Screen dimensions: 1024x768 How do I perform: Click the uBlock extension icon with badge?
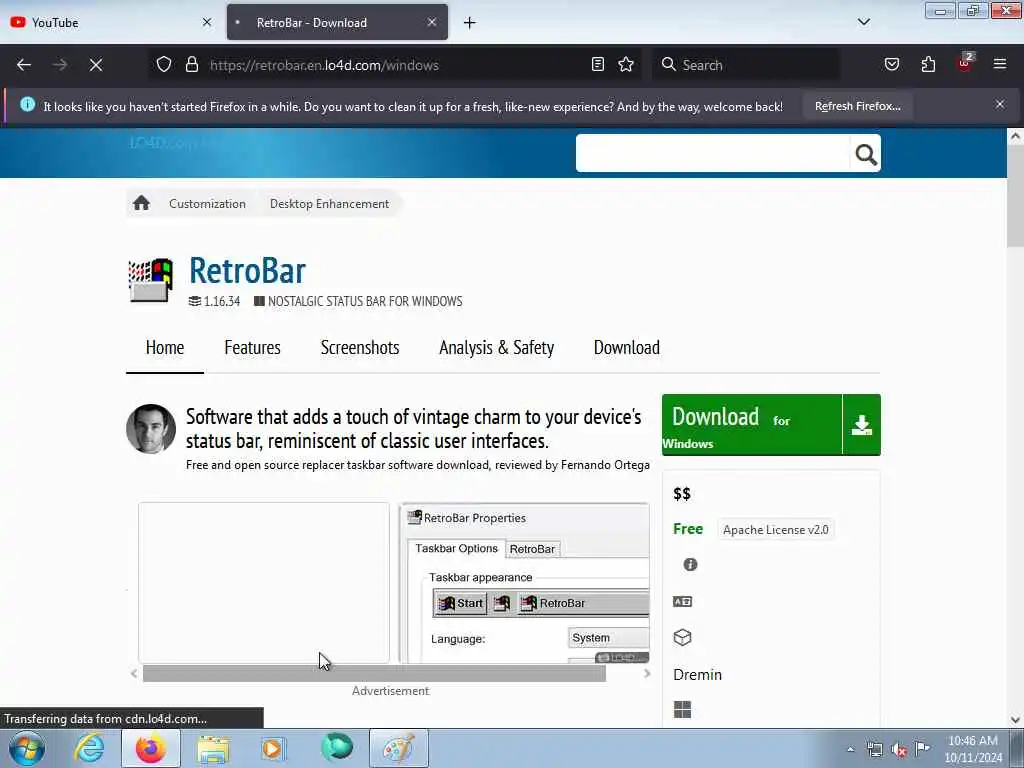(965, 63)
